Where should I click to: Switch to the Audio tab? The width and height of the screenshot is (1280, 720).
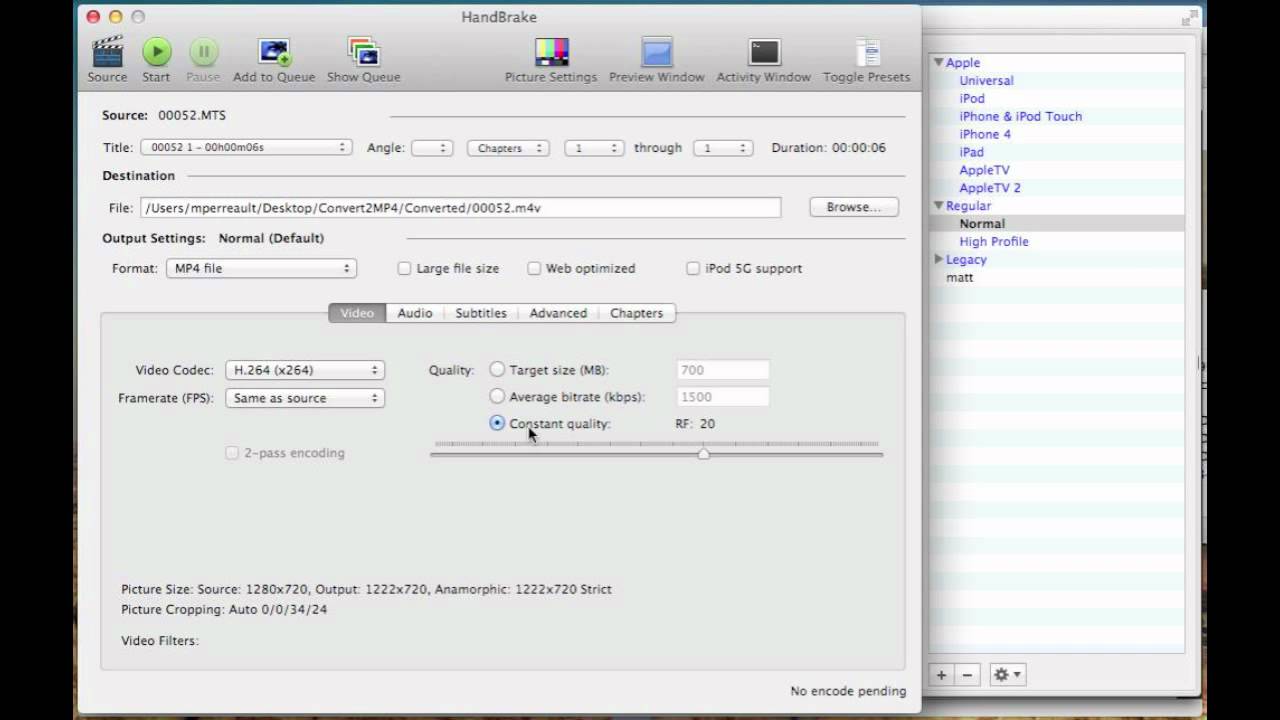[415, 313]
